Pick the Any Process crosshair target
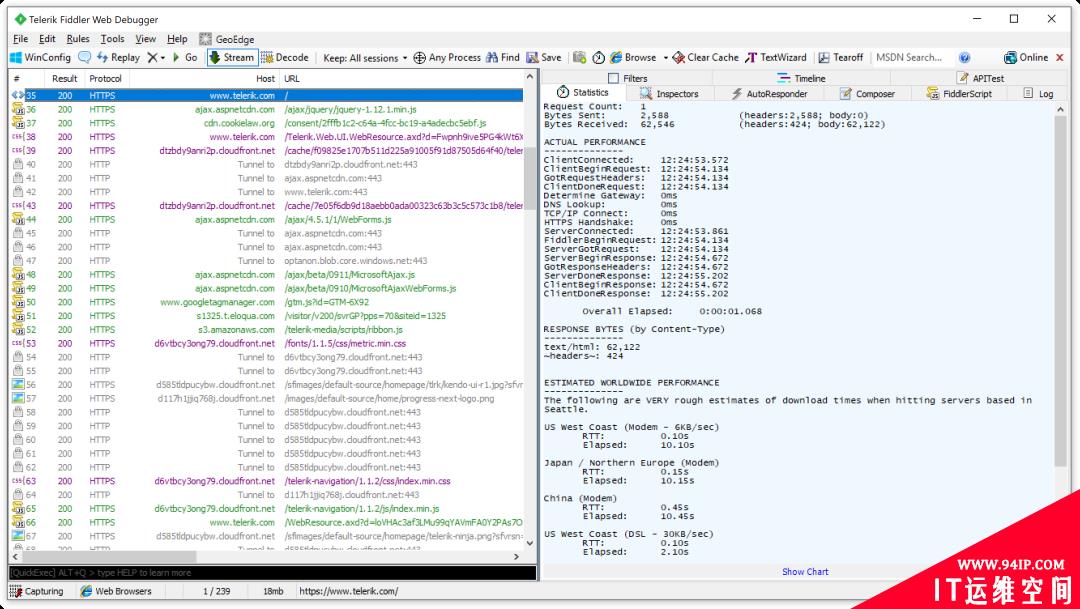This screenshot has width=1080, height=609. click(x=446, y=58)
